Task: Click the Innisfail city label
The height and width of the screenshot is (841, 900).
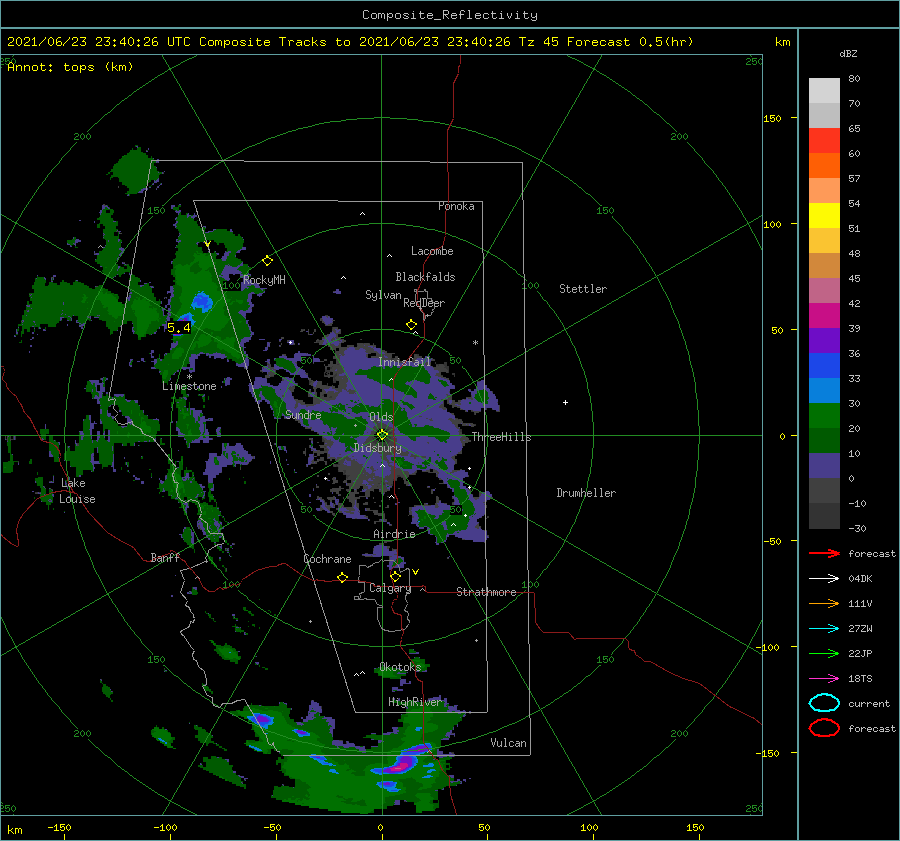Action: click(x=404, y=362)
